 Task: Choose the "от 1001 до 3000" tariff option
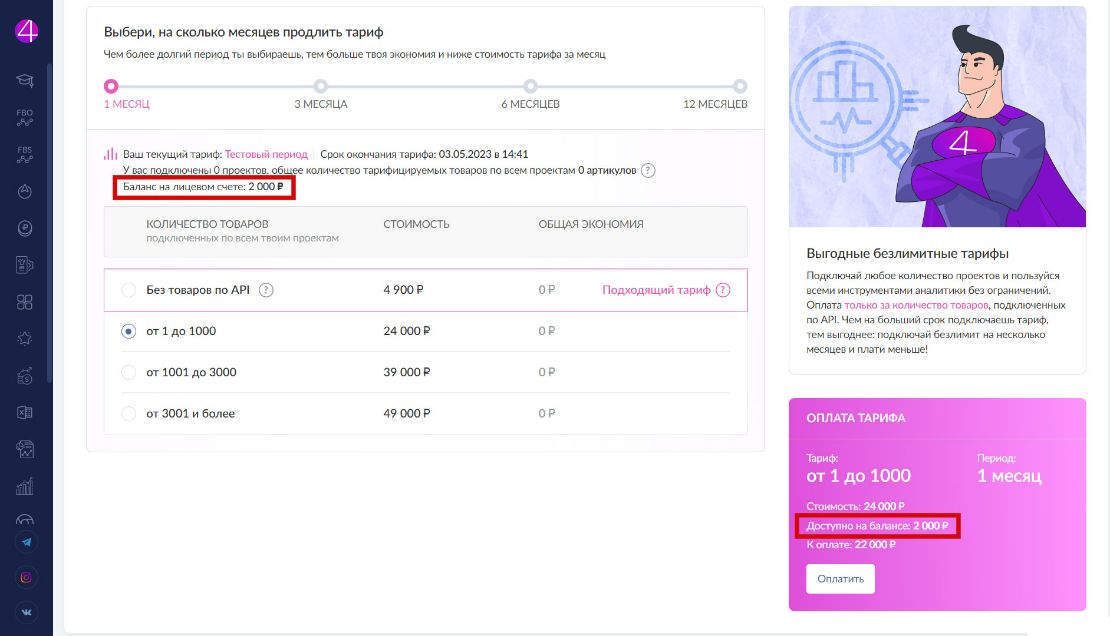click(128, 371)
